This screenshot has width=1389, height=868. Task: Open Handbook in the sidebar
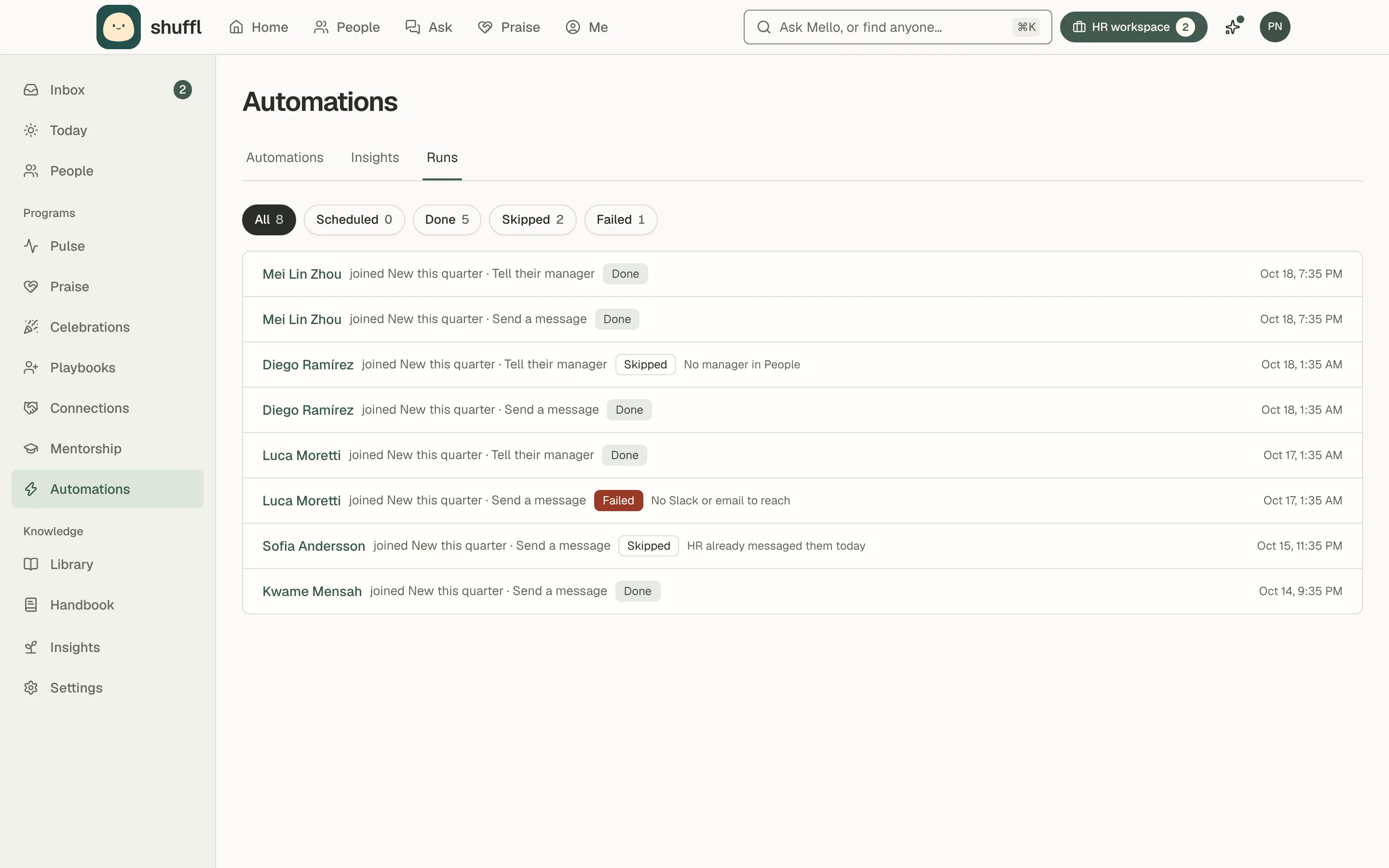(x=108, y=605)
